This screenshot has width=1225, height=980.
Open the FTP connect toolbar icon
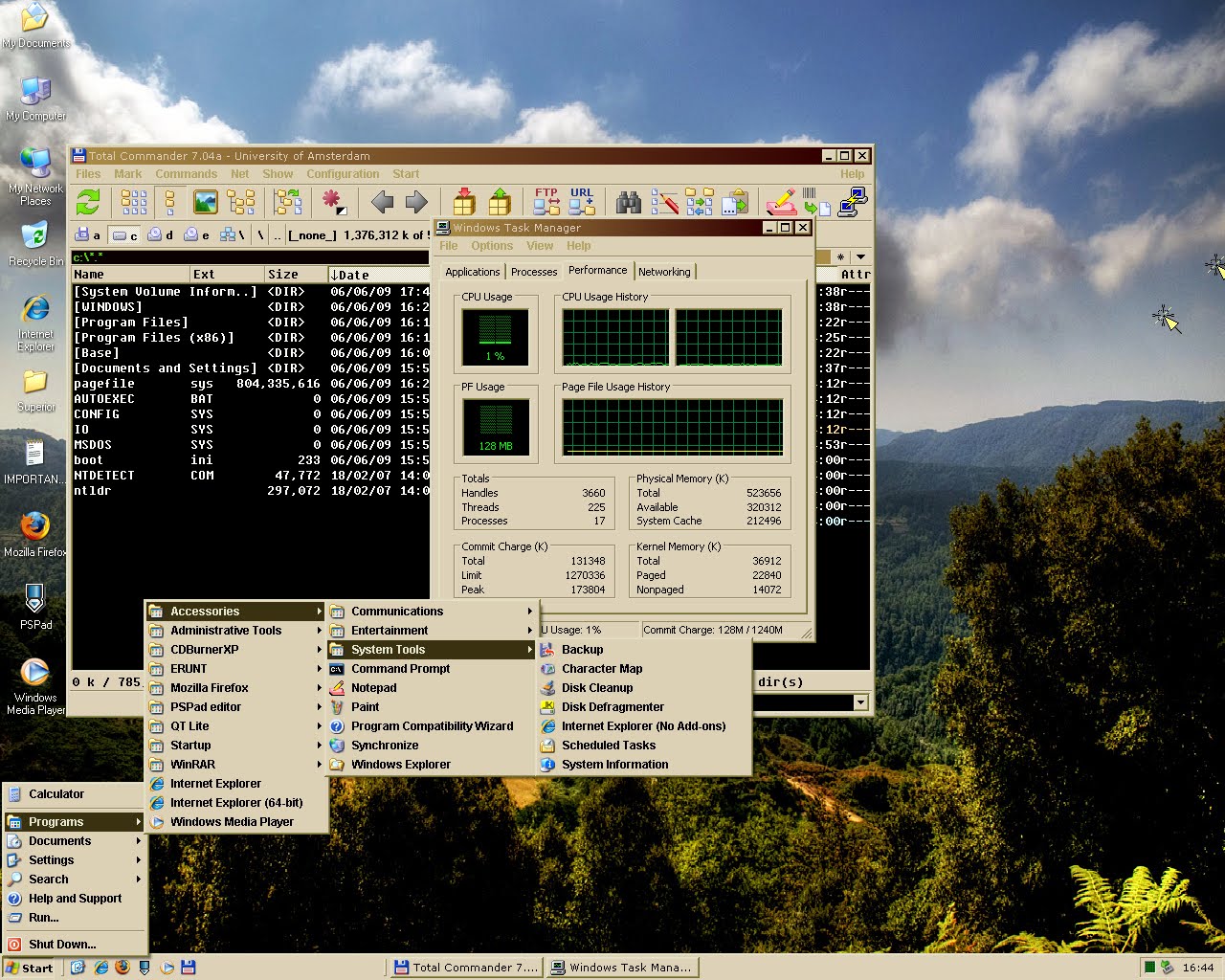click(546, 202)
